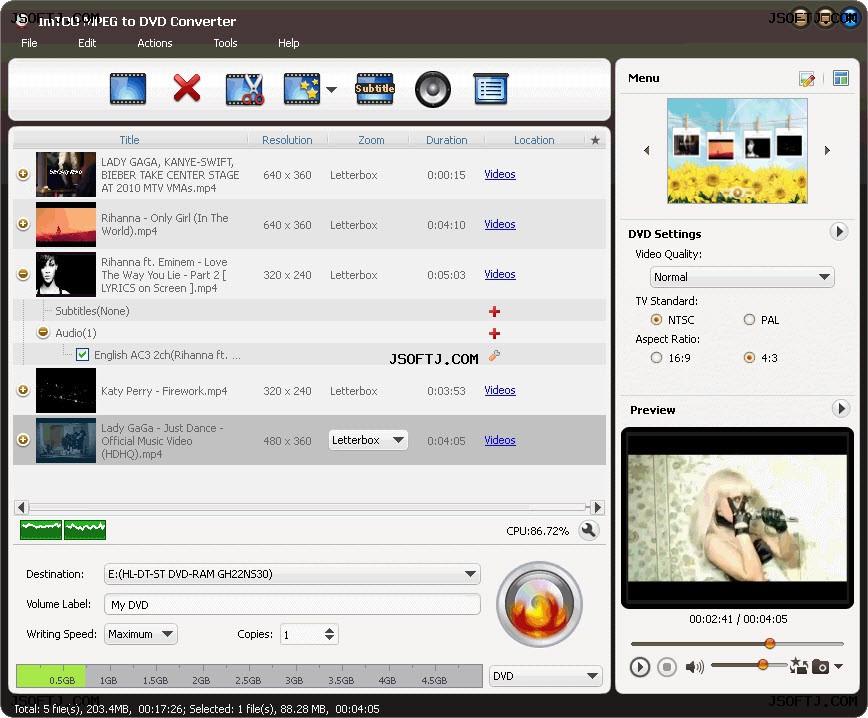The height and width of the screenshot is (718, 868).
Task: Show next menu template arrow
Action: (x=827, y=151)
